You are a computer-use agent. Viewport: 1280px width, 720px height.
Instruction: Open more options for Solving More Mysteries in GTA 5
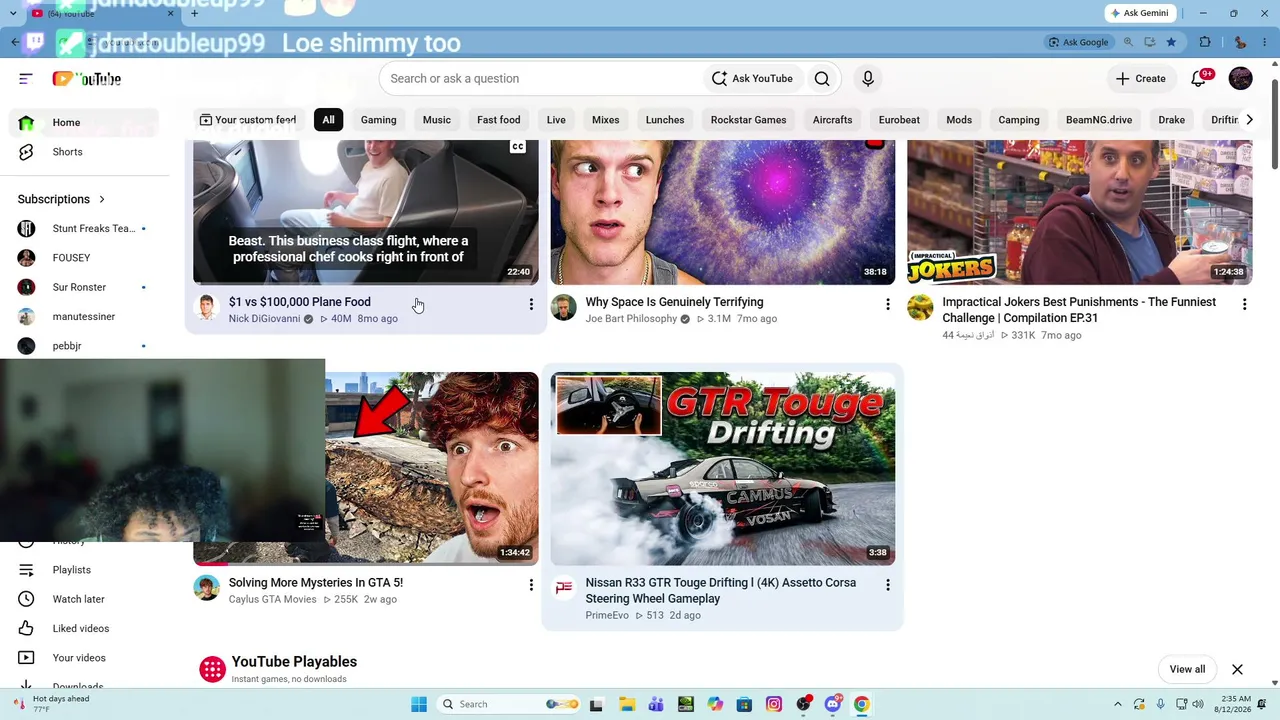coord(531,585)
